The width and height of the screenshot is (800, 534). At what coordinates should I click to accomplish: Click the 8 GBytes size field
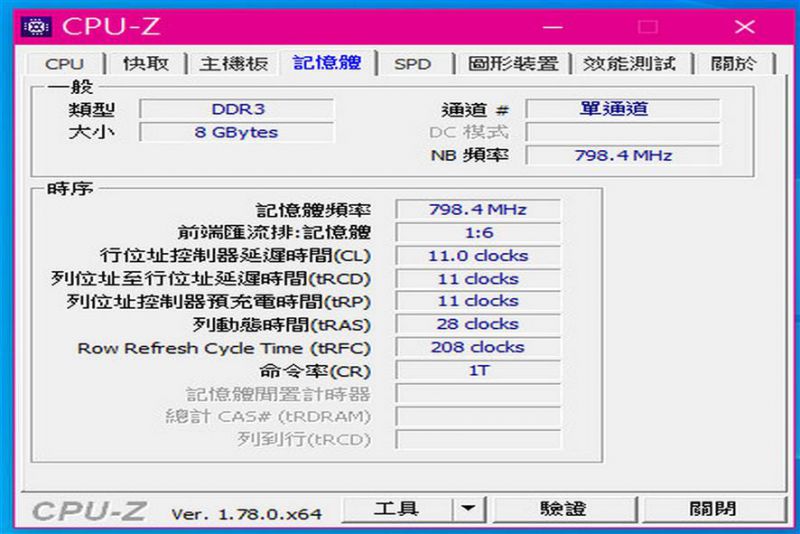click(237, 132)
